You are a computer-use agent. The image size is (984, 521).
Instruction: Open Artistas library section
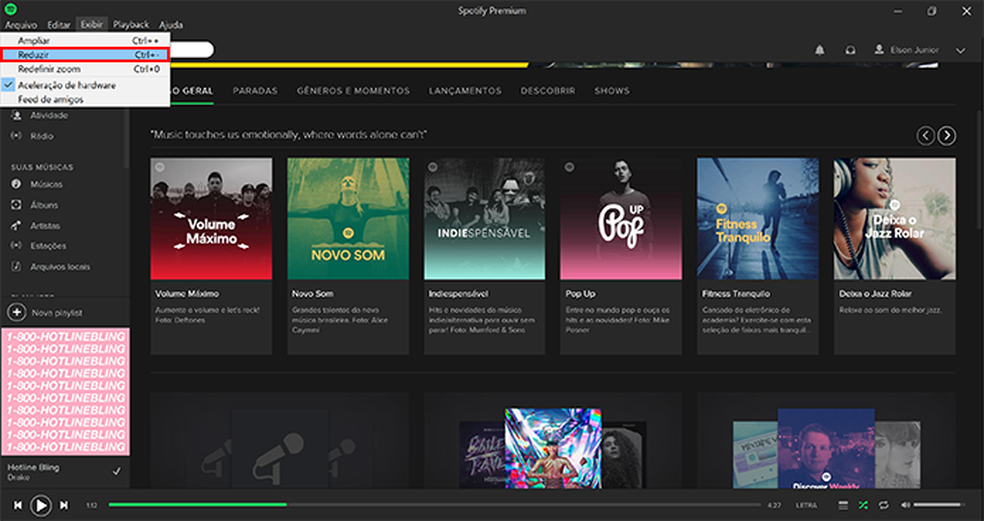coord(45,226)
